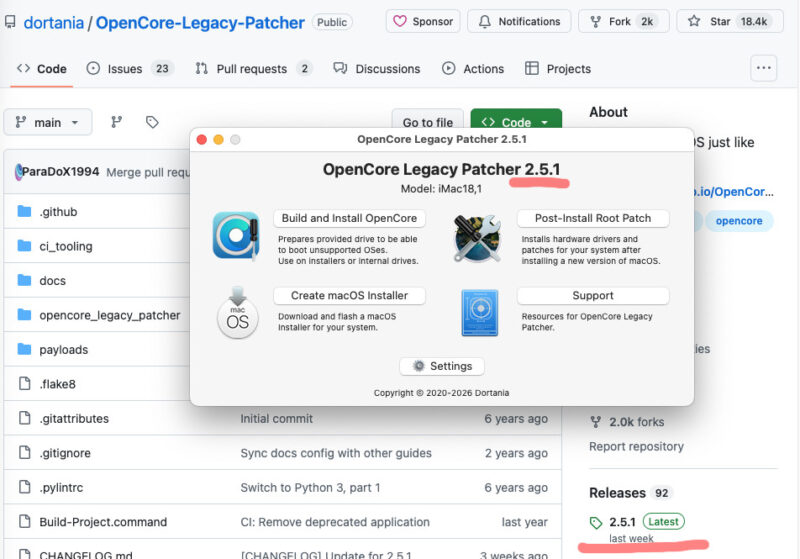800x559 pixels.
Task: Open the 'Initial commit' commit message link
Action: click(276, 419)
